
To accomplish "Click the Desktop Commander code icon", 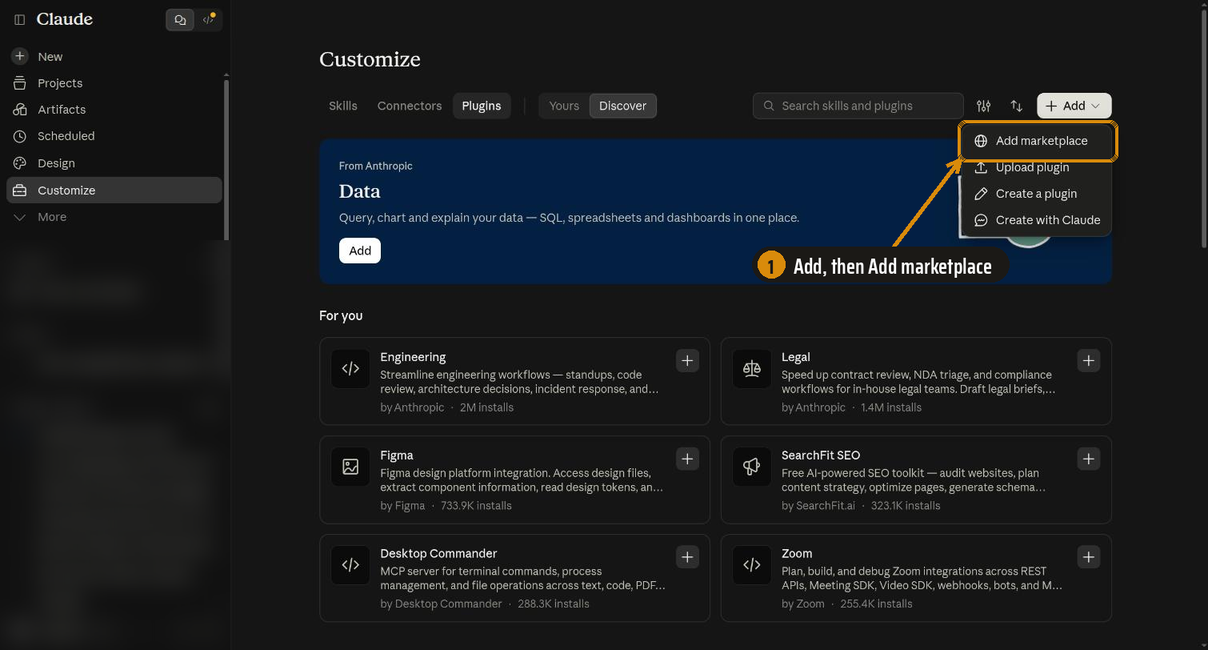I will 350,565.
